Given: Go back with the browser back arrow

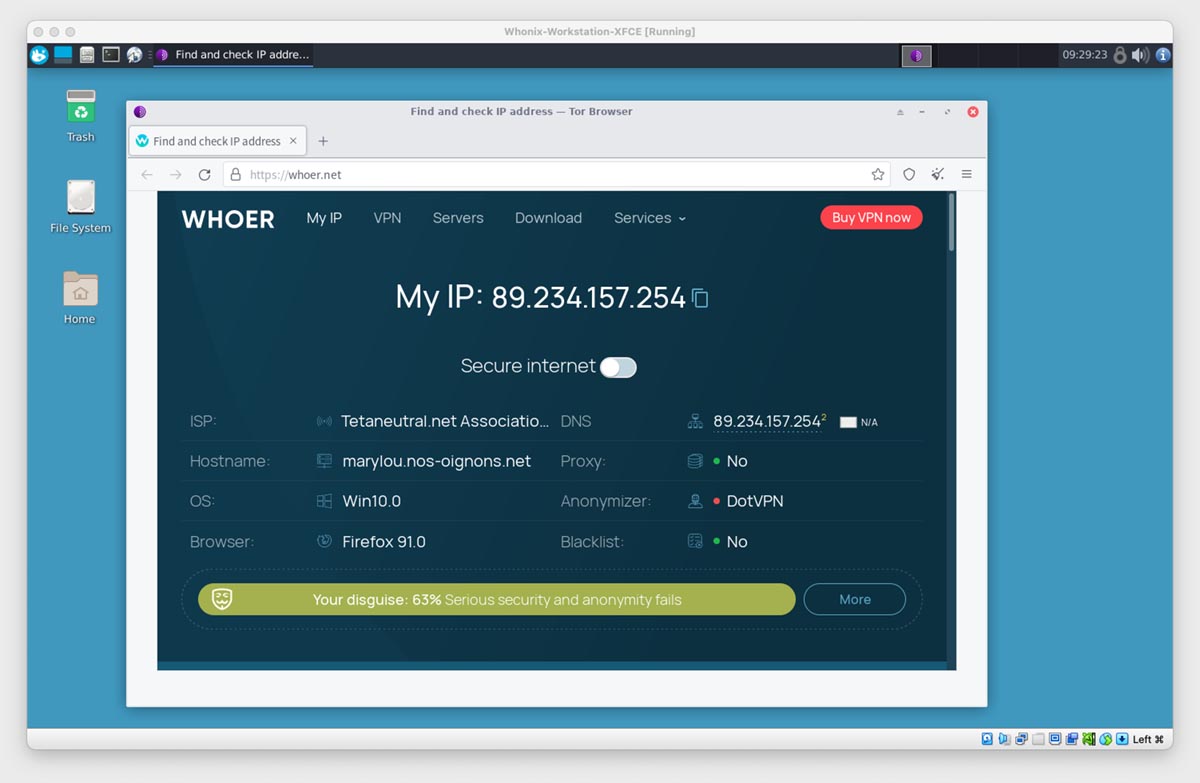Looking at the screenshot, I should coord(147,174).
